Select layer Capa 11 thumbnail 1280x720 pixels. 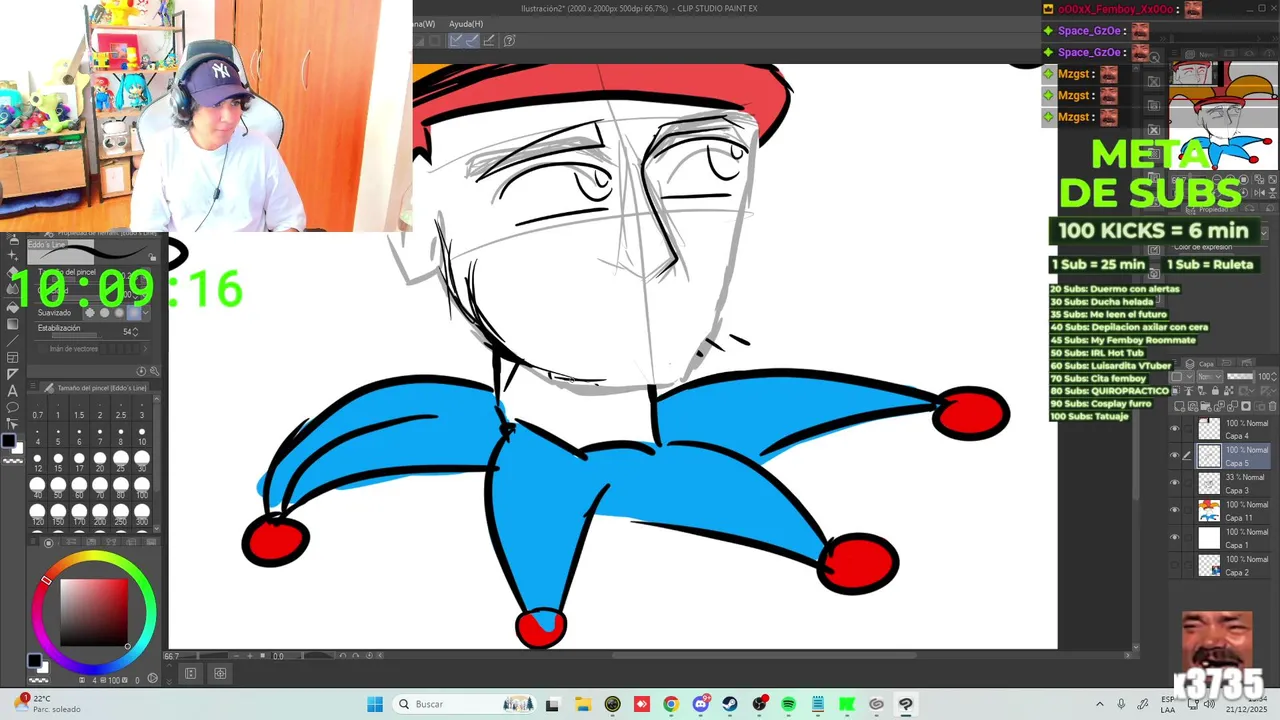(1209, 511)
